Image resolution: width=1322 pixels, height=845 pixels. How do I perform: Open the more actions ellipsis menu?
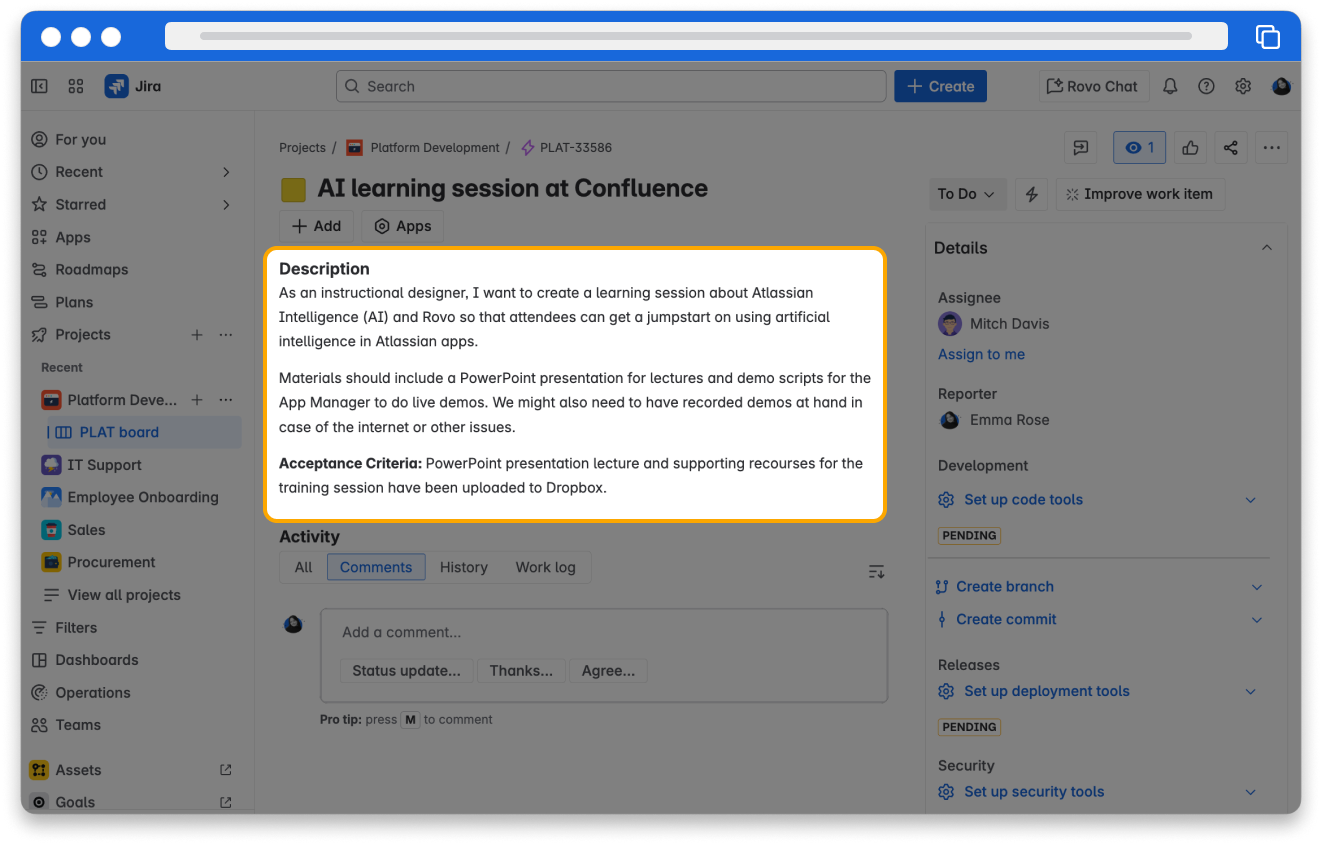[x=1271, y=147]
